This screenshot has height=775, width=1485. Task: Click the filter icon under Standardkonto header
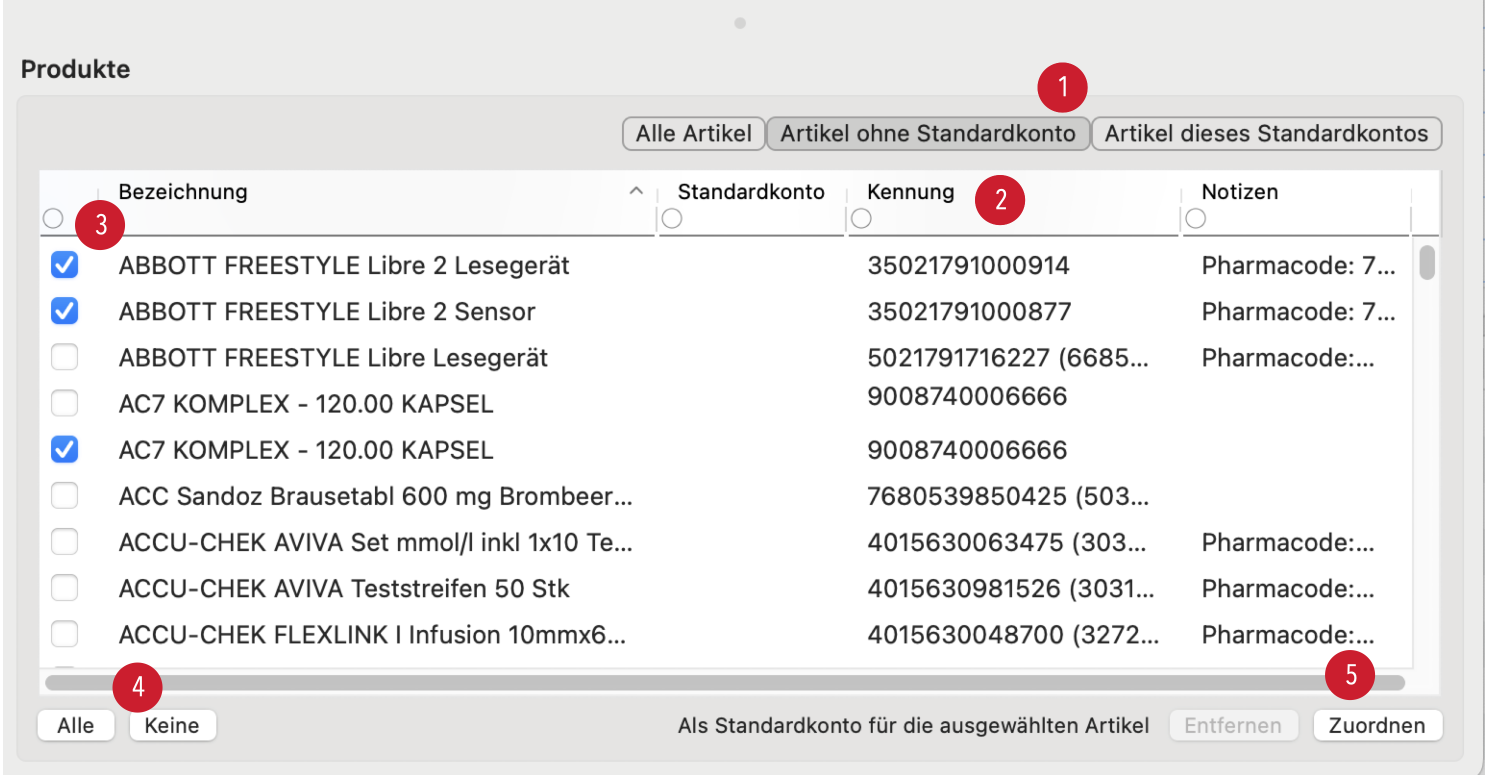click(x=672, y=218)
